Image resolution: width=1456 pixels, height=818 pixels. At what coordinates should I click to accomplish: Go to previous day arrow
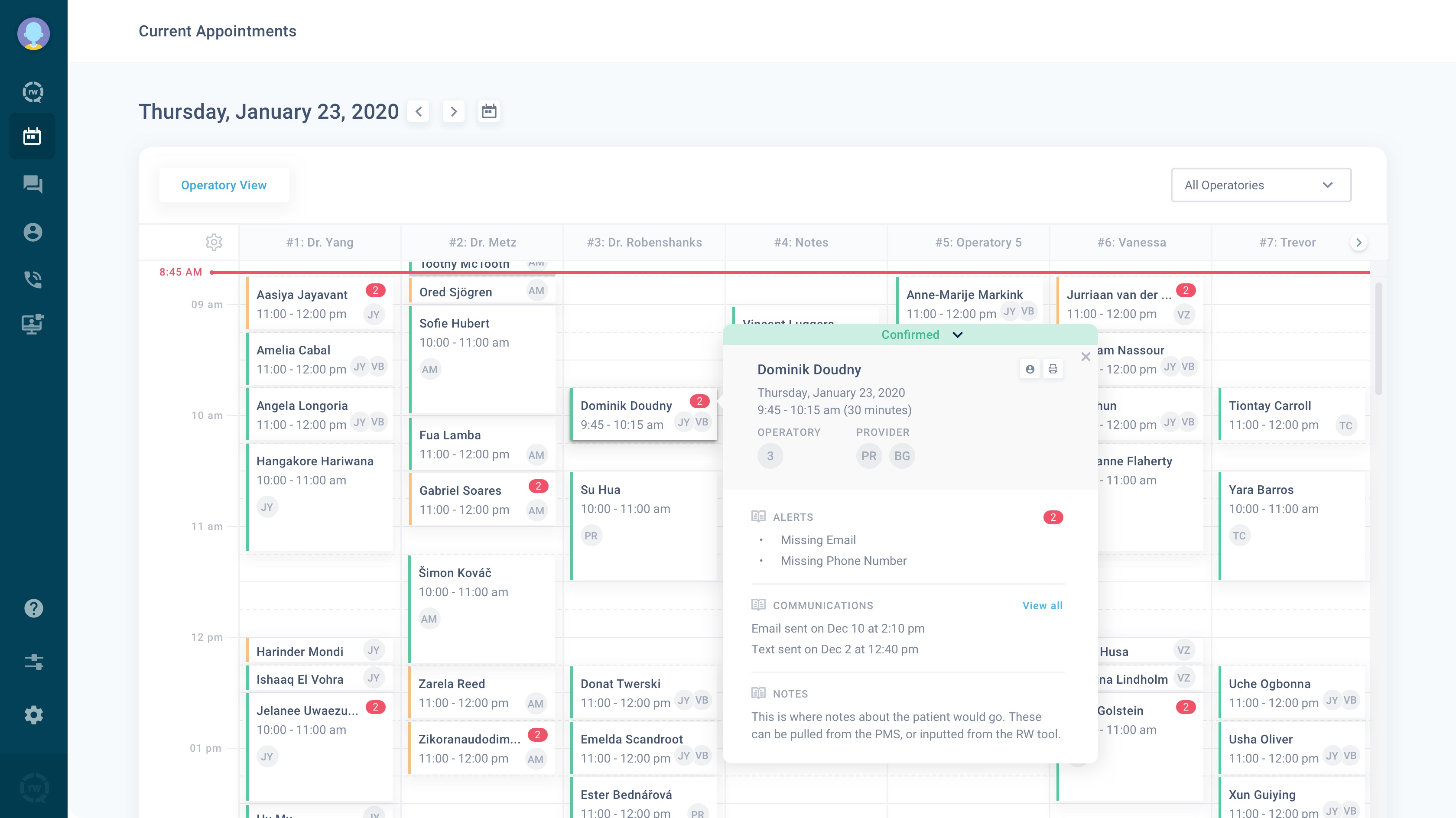point(418,111)
